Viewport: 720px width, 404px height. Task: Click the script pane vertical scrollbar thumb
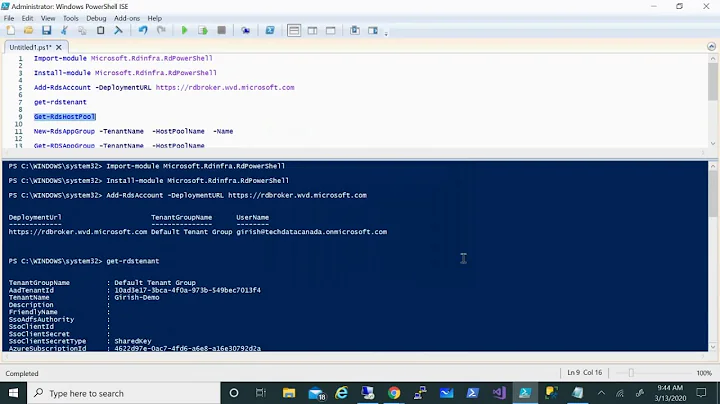[712, 81]
